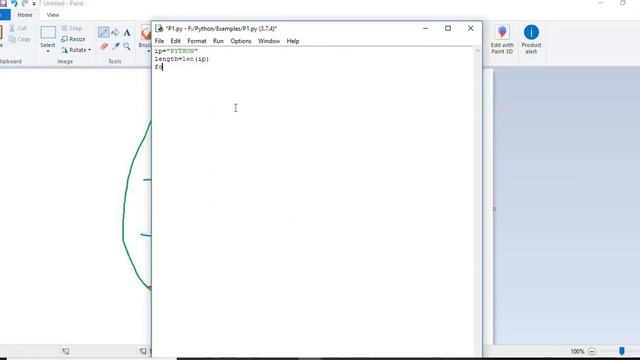Click the zoom out minus button
640x360 pixels.
[x=592, y=351]
